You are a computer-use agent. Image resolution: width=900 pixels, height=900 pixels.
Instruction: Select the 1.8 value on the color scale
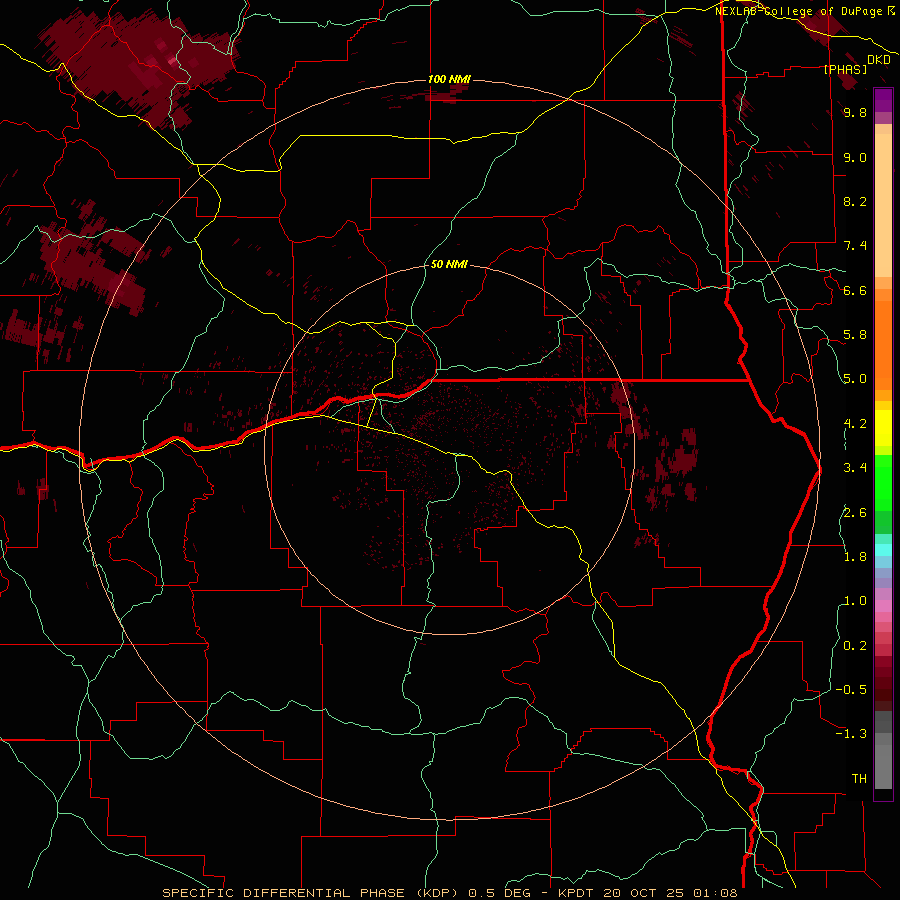click(855, 557)
